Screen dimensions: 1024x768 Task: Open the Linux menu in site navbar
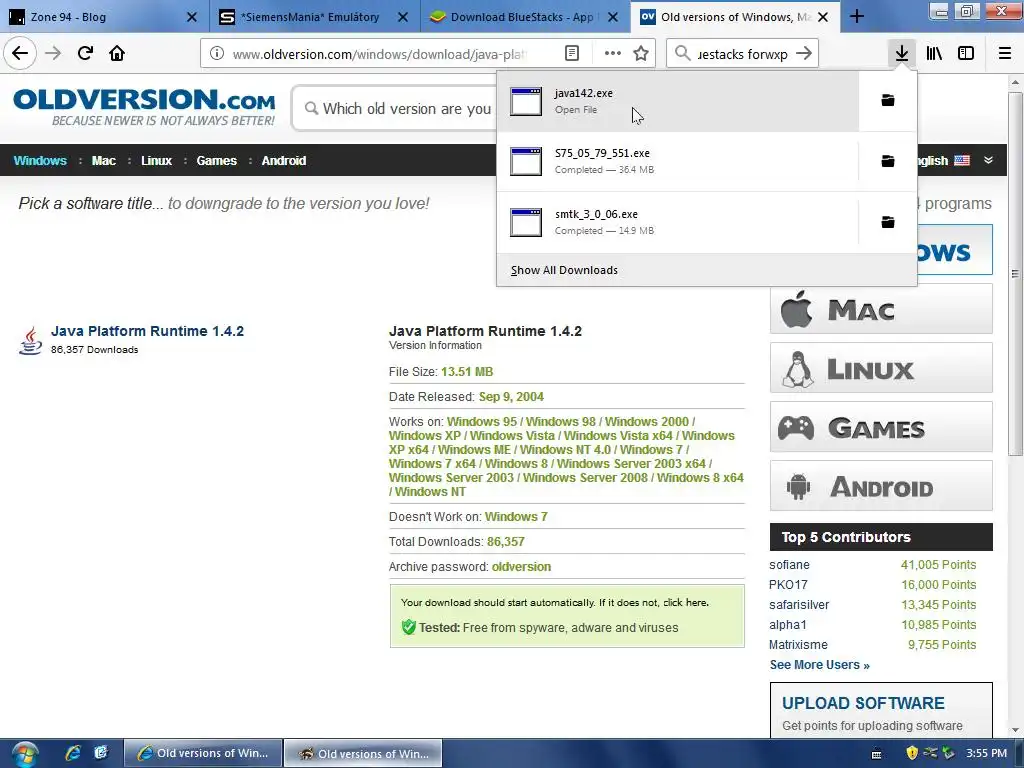pos(156,161)
